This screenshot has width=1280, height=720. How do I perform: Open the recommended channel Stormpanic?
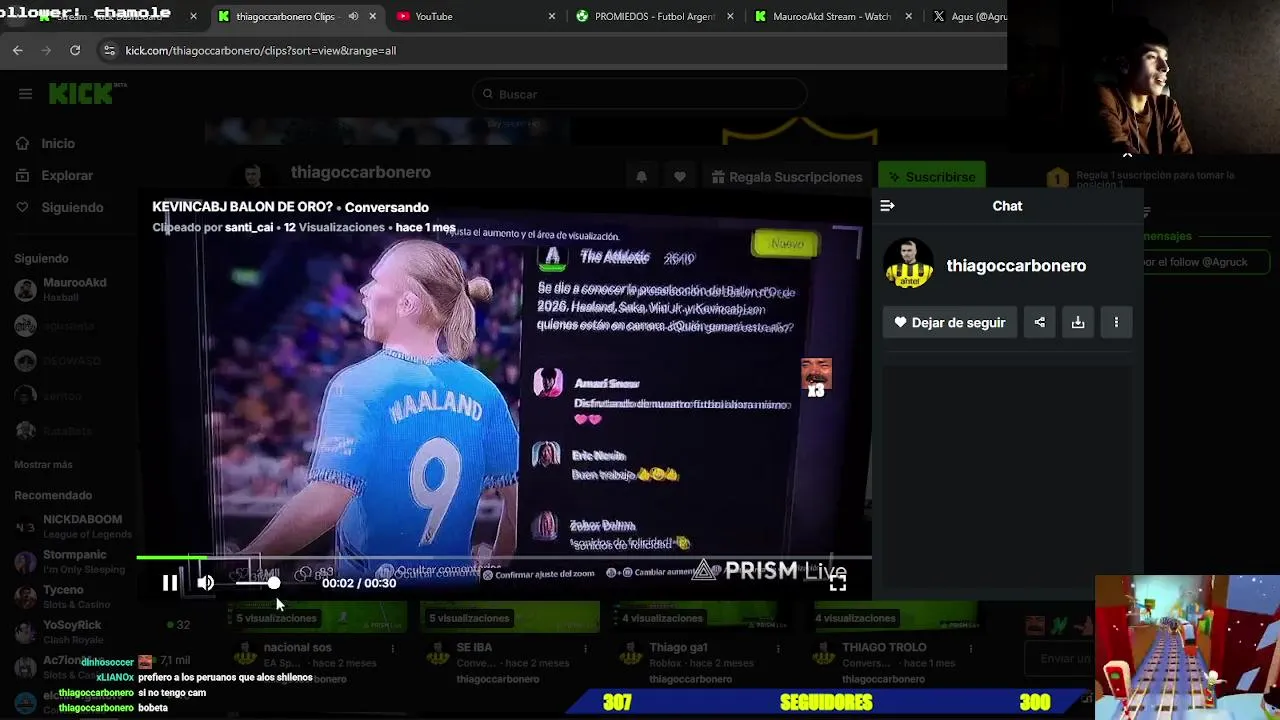pyautogui.click(x=70, y=561)
